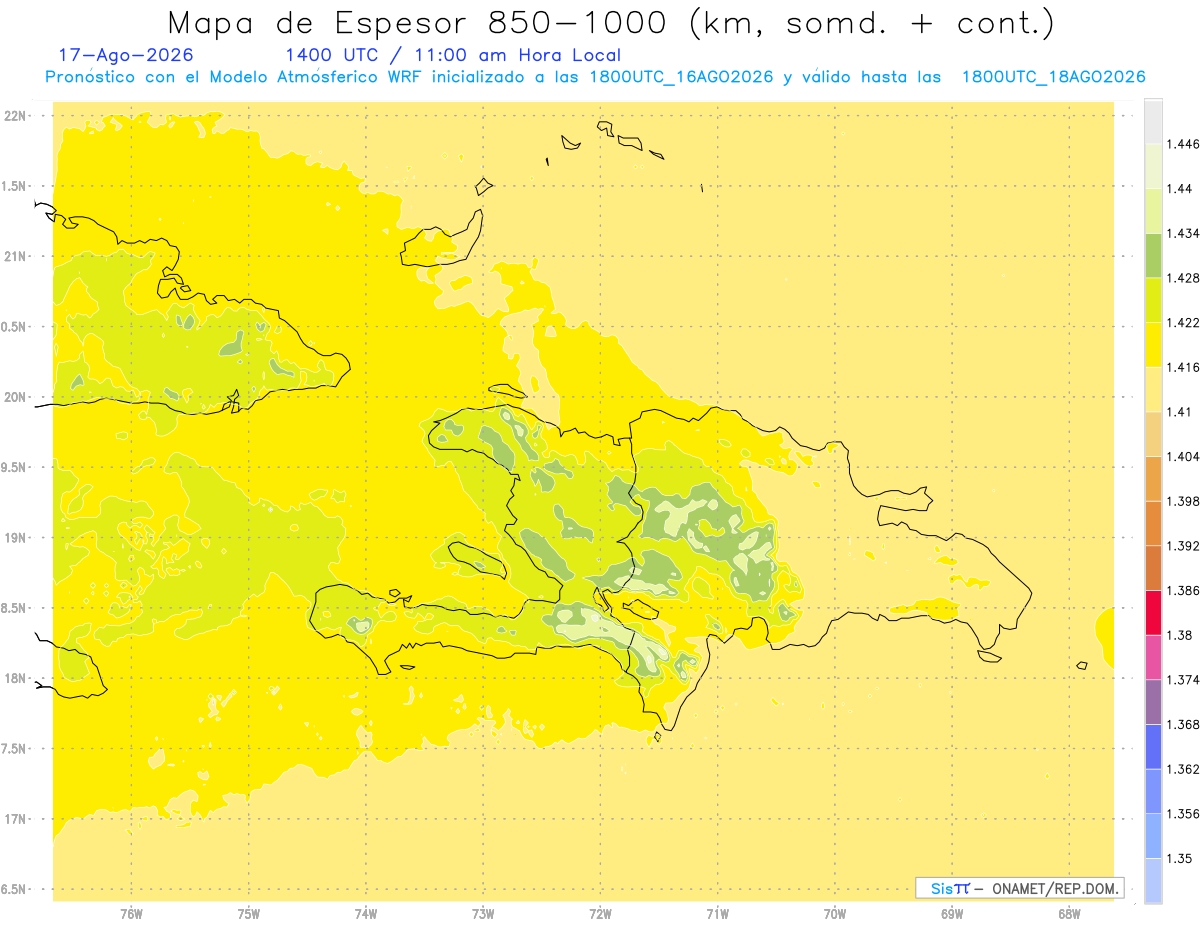Click the colorbar value 1.44
1200x927 pixels.
pos(1178,188)
